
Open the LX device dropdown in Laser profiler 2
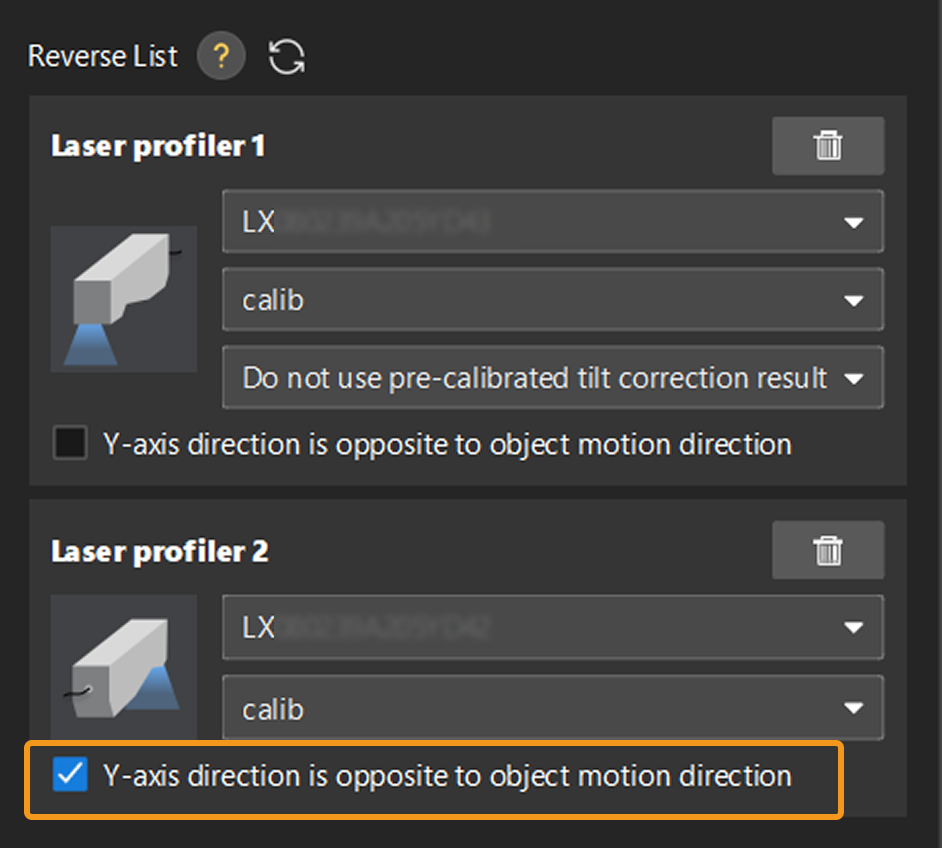tap(552, 627)
